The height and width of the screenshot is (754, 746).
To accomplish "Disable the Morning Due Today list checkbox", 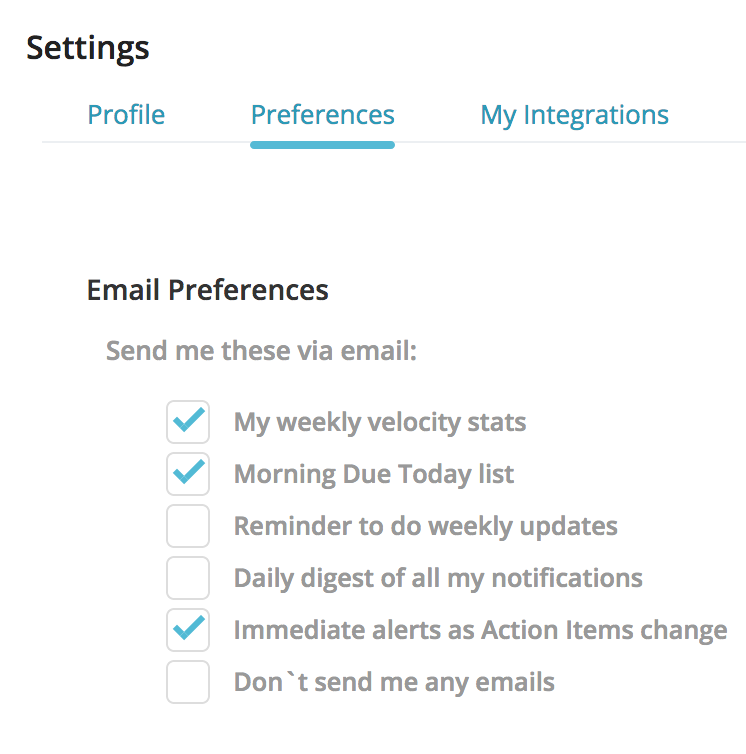I will [x=188, y=474].
